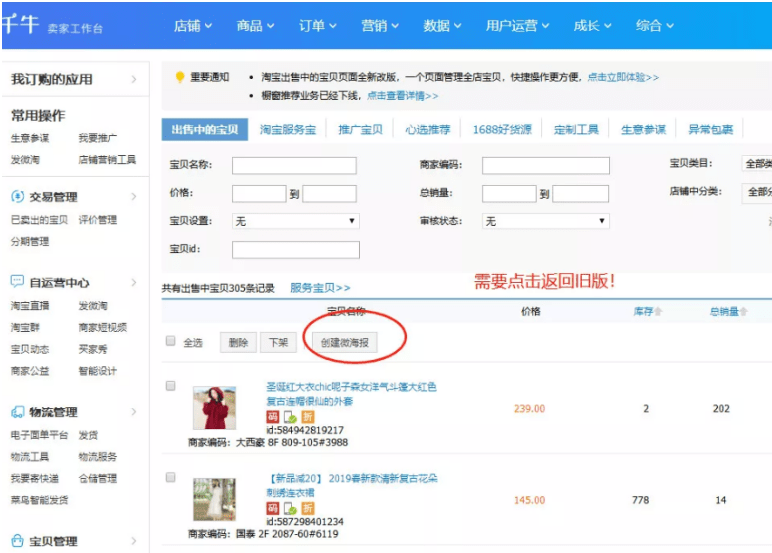
Task: Open the 成长 dropdown menu
Action: [592, 26]
